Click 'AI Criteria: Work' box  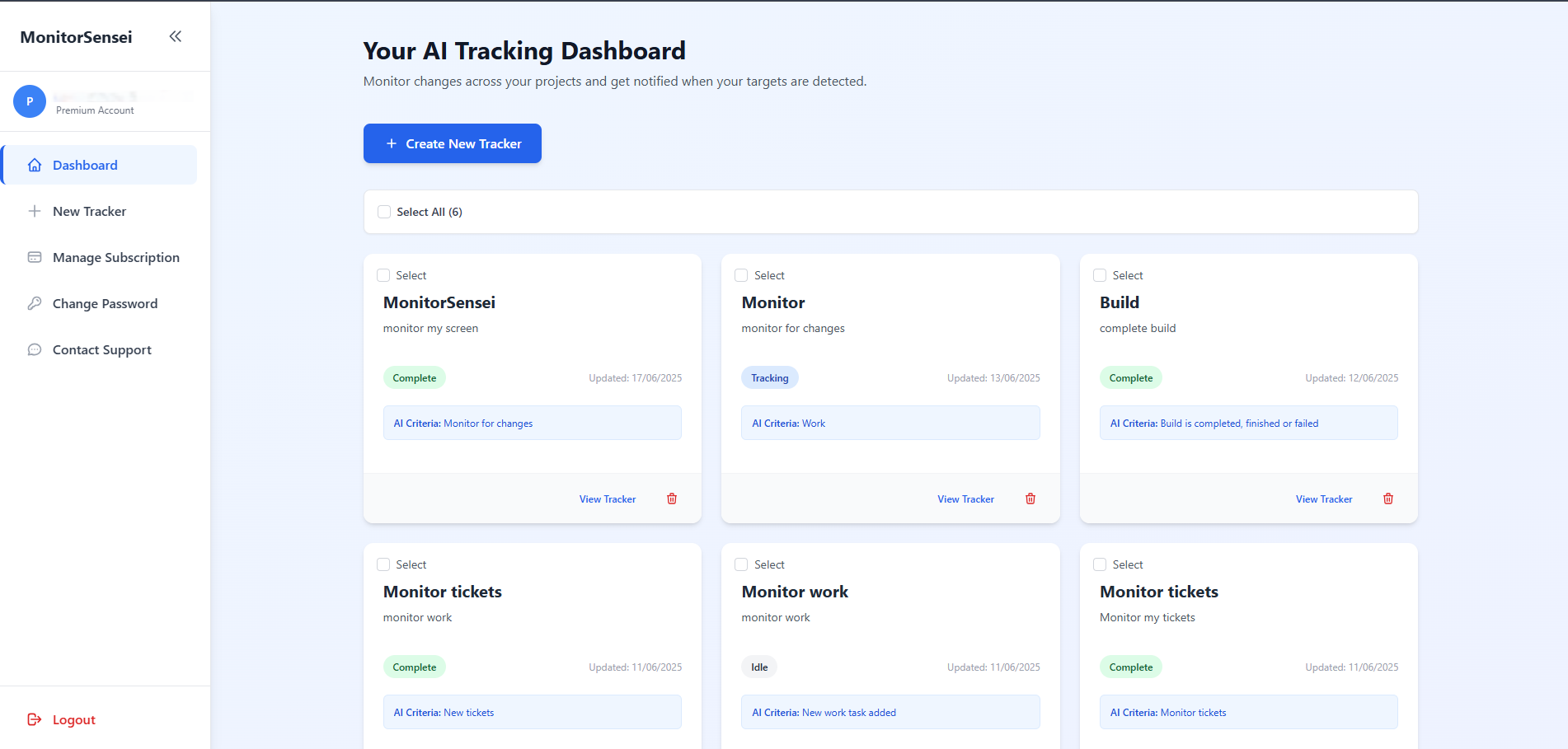tap(890, 423)
